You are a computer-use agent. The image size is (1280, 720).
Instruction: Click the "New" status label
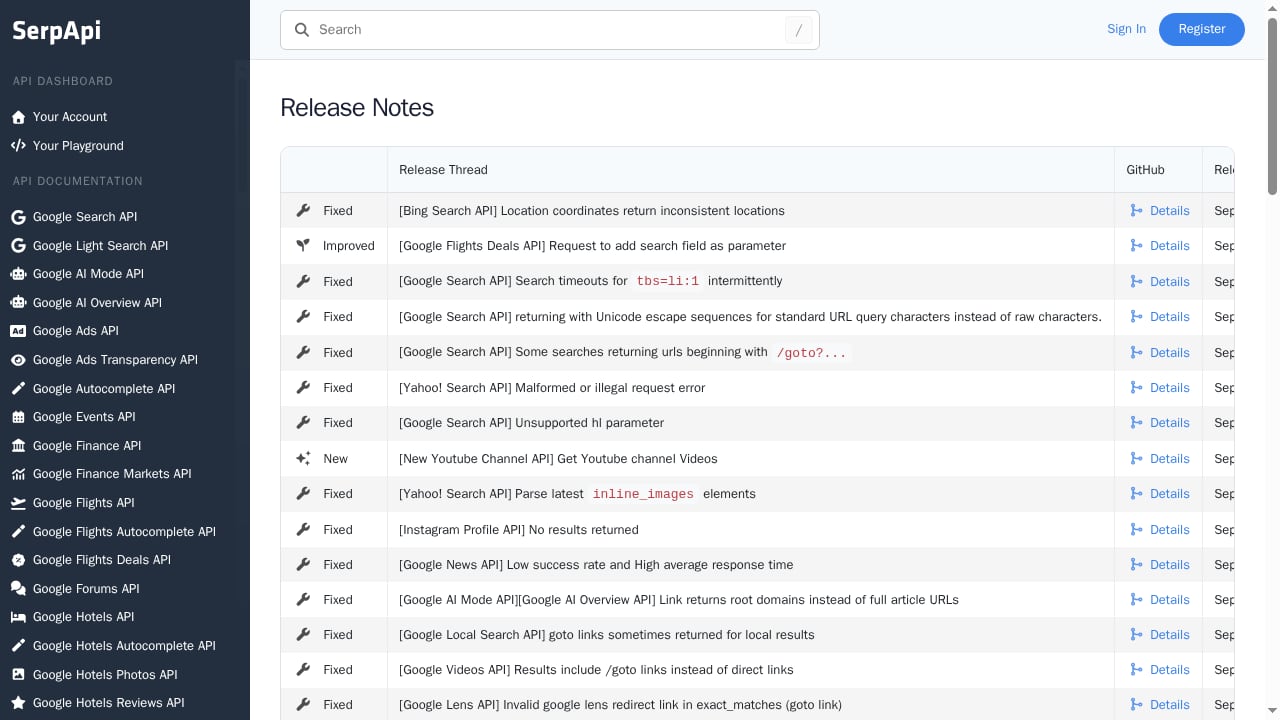tap(336, 459)
